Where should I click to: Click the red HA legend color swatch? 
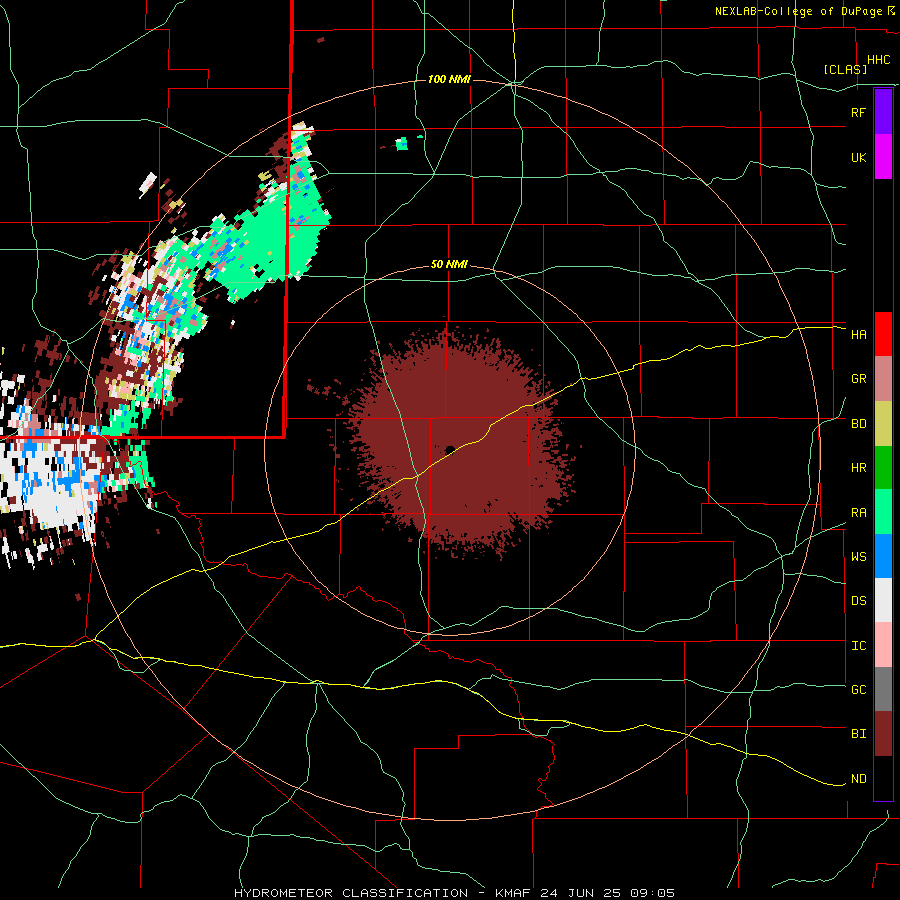tap(883, 334)
